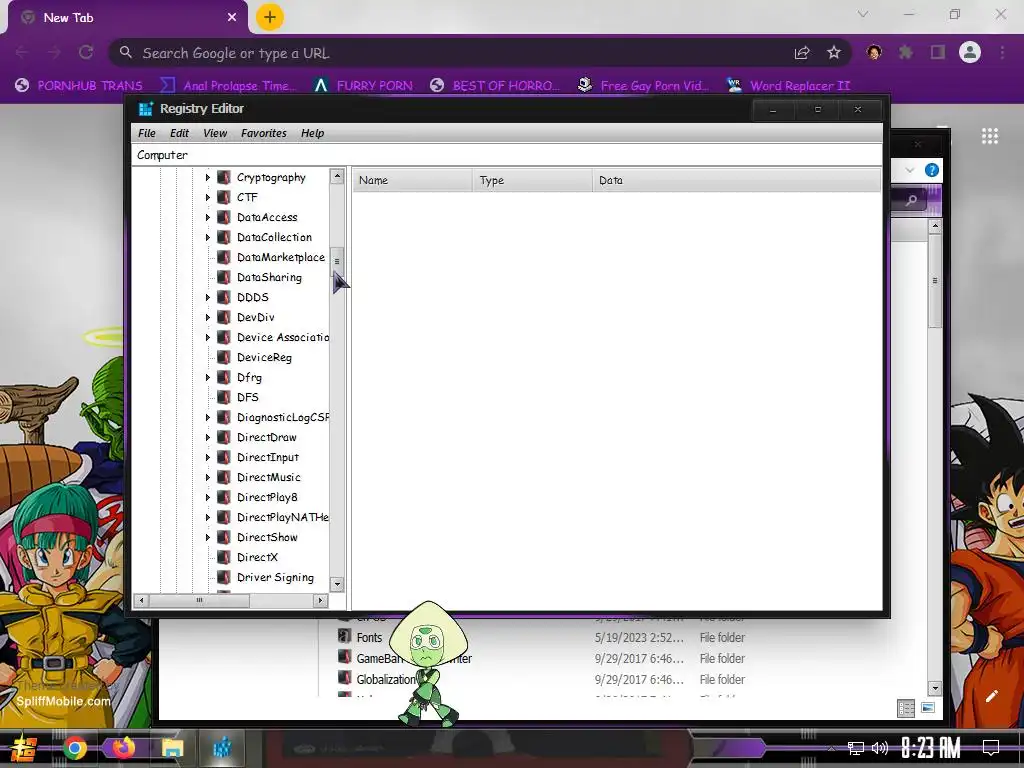Click the DataAccess key folder icon
Screen dimensions: 1024x768
point(224,217)
